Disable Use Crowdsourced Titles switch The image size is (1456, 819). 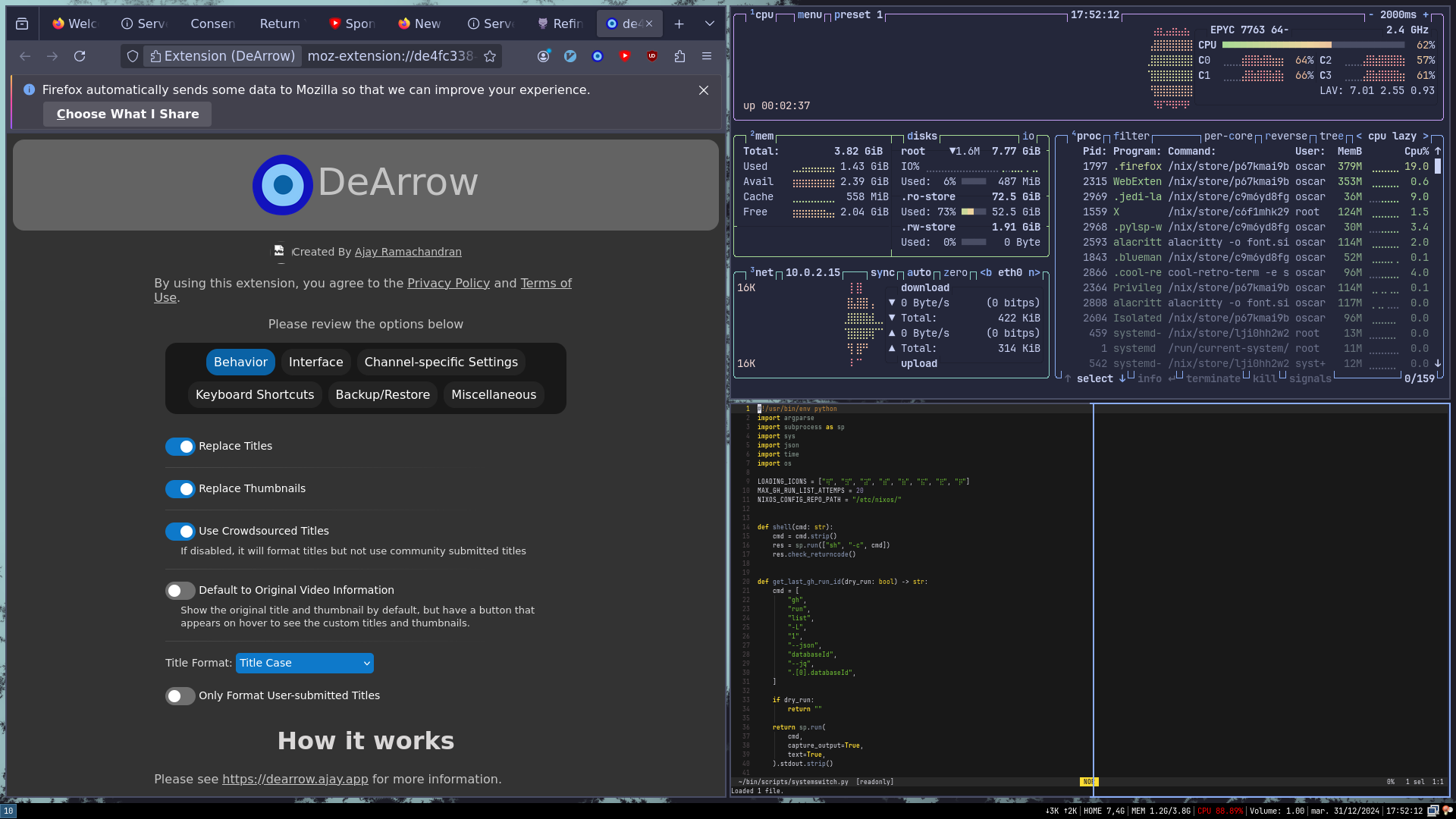click(180, 532)
